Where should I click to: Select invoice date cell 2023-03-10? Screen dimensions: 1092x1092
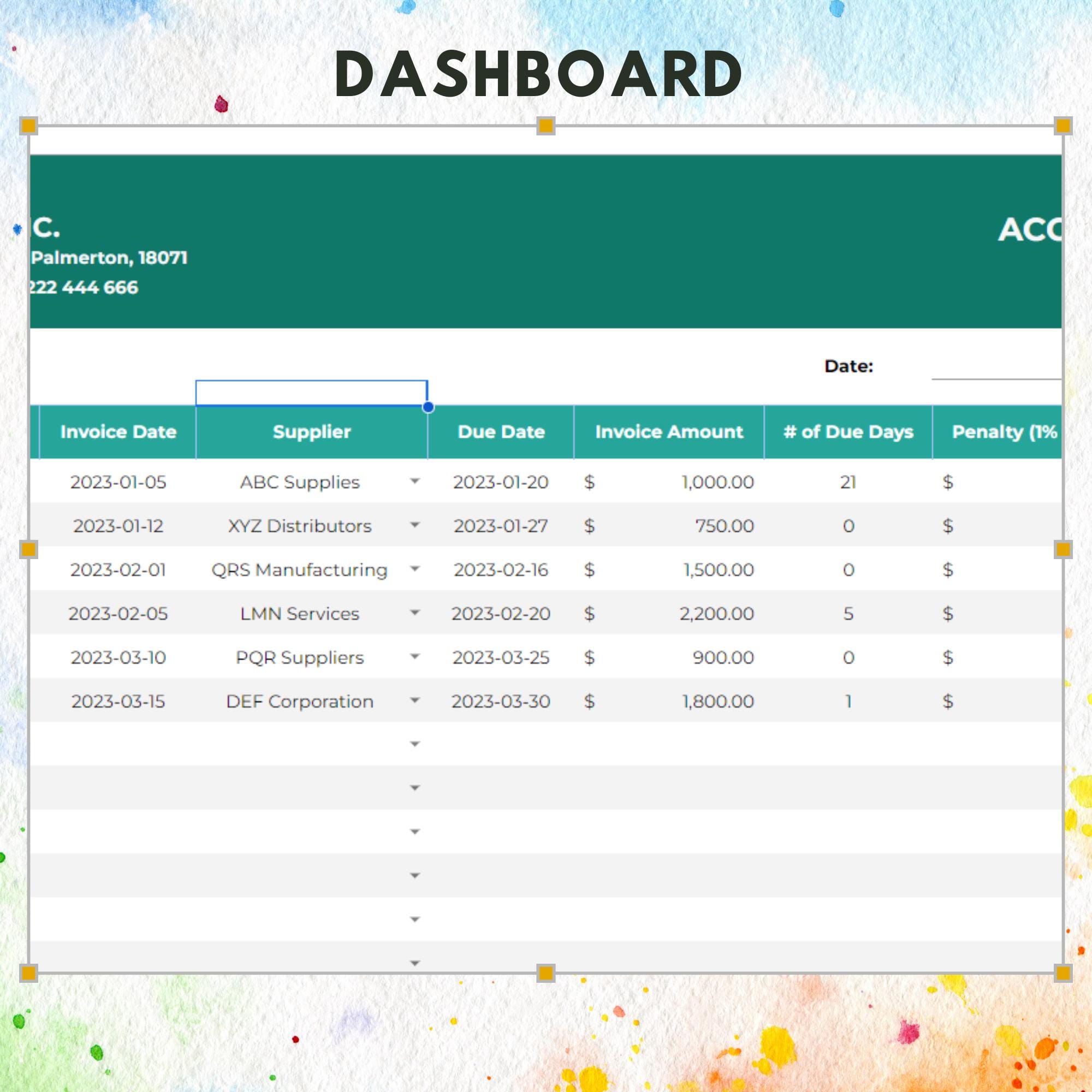pyautogui.click(x=118, y=658)
